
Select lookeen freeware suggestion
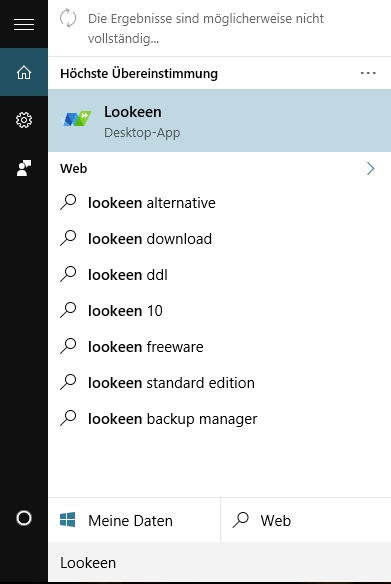(x=220, y=347)
